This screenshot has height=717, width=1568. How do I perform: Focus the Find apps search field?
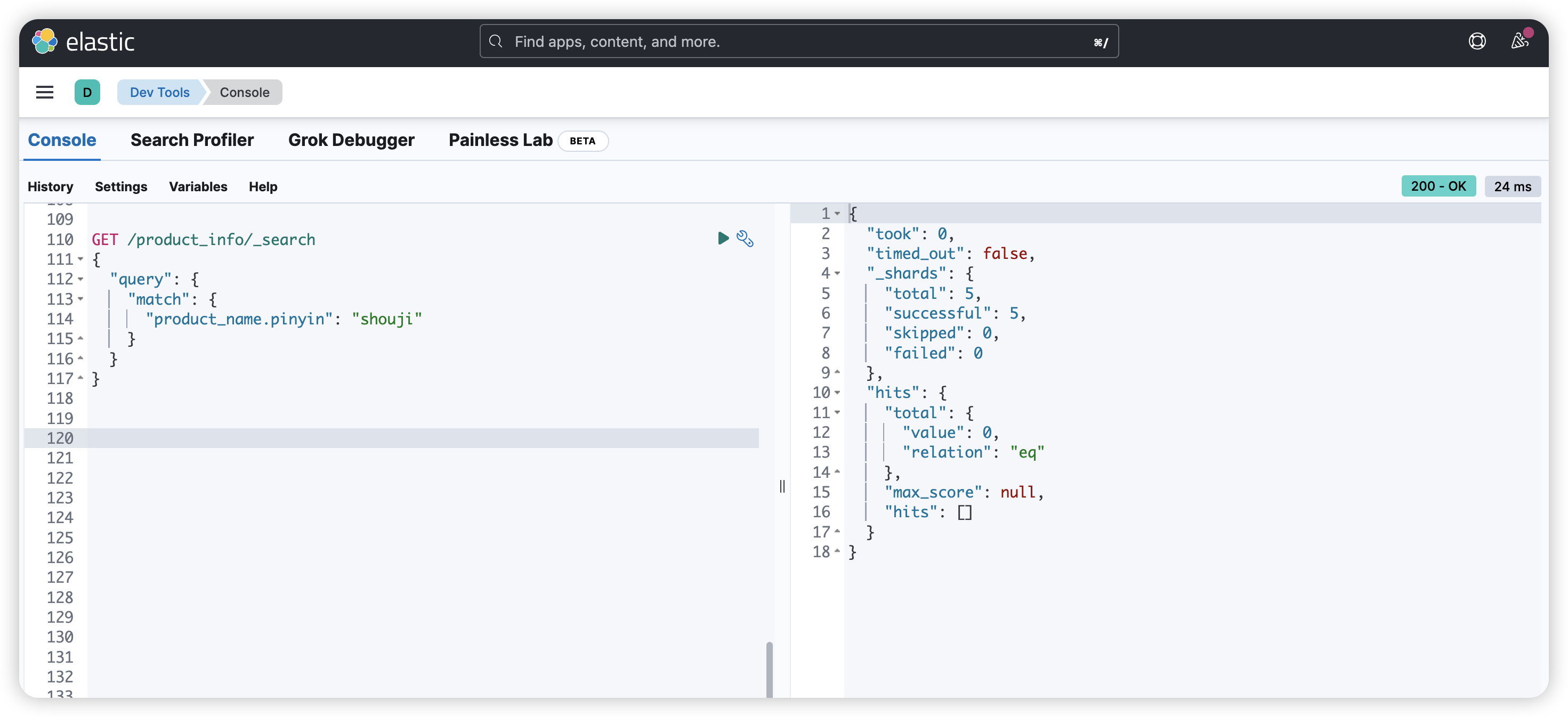[798, 42]
